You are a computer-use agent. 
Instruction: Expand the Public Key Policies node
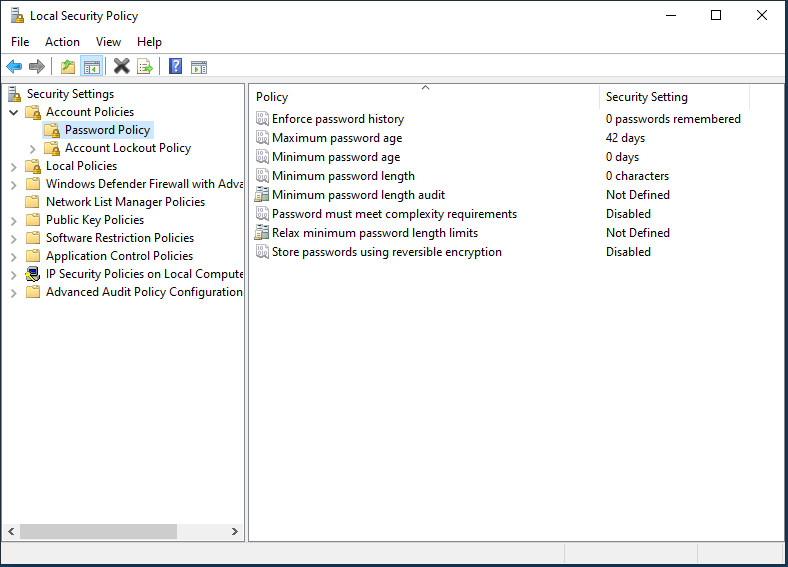pos(14,221)
